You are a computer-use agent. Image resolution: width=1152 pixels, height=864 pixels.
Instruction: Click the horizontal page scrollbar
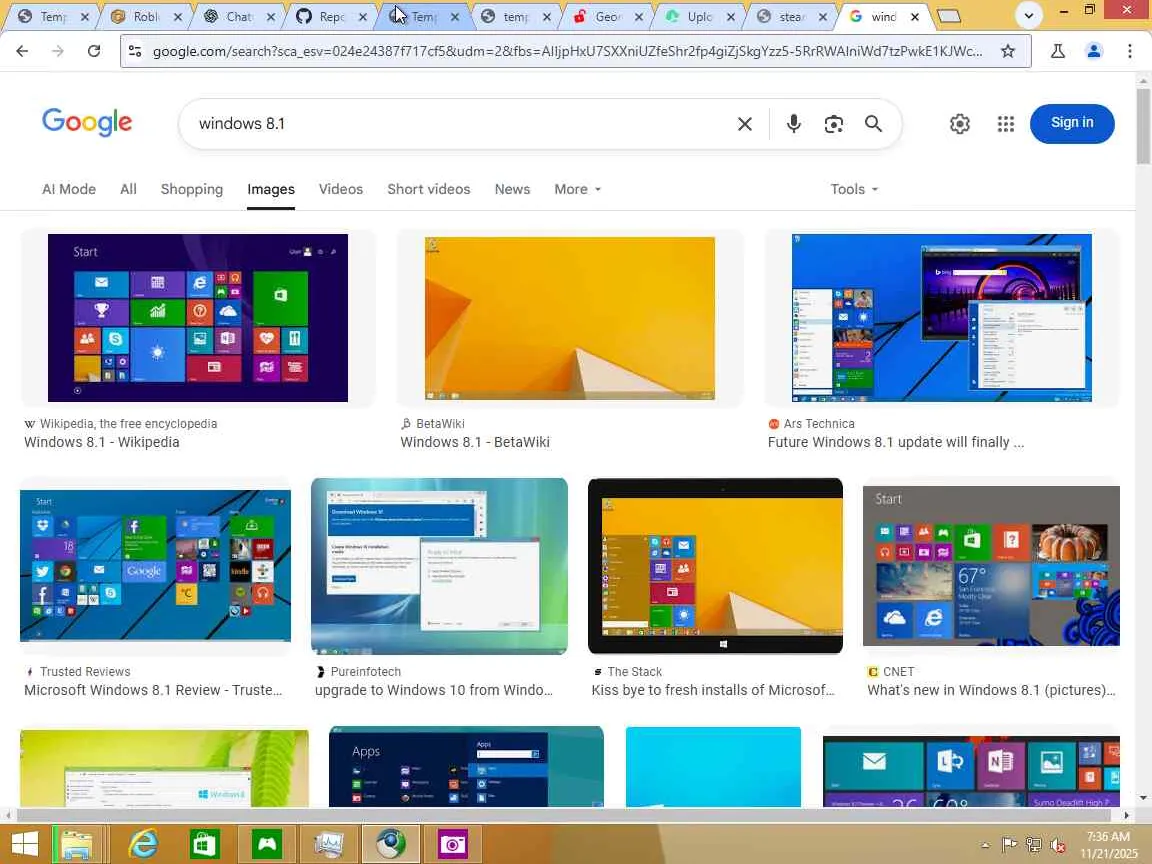(x=566, y=815)
